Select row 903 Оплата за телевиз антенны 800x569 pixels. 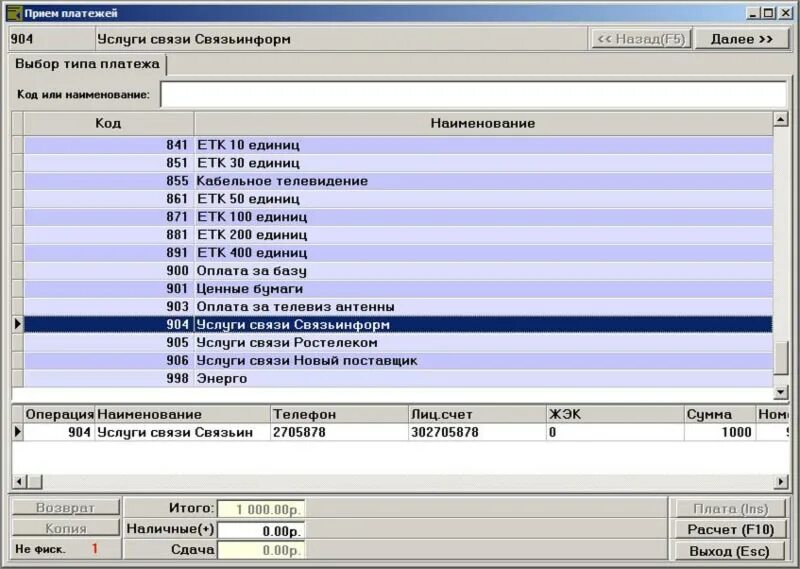(398, 307)
